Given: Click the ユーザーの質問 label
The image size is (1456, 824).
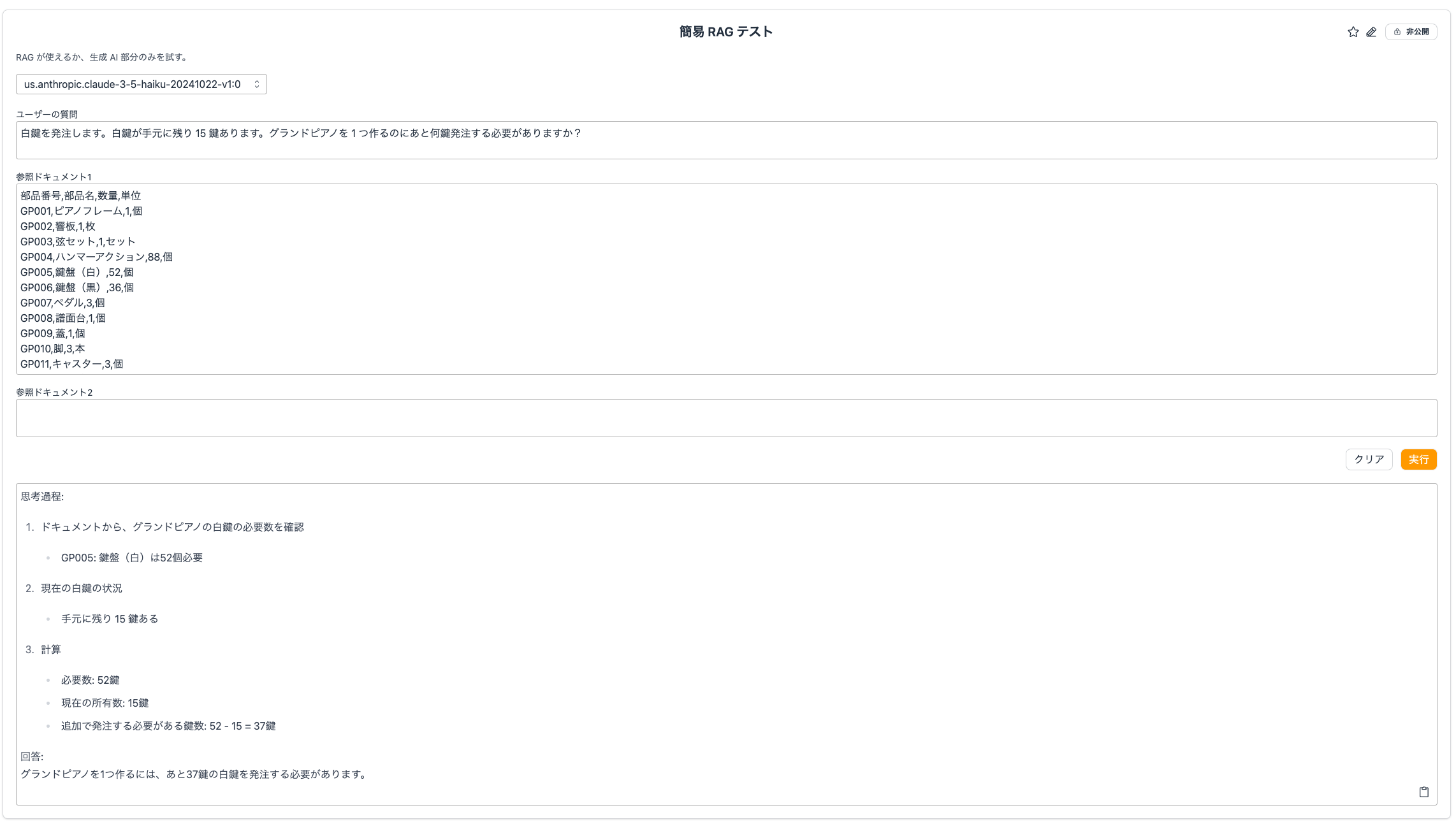Looking at the screenshot, I should click(47, 114).
